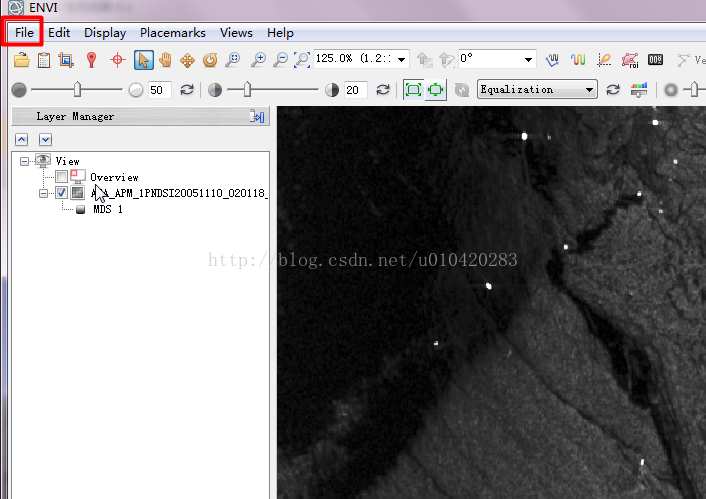Toggle stretch on view extent button

[435, 90]
